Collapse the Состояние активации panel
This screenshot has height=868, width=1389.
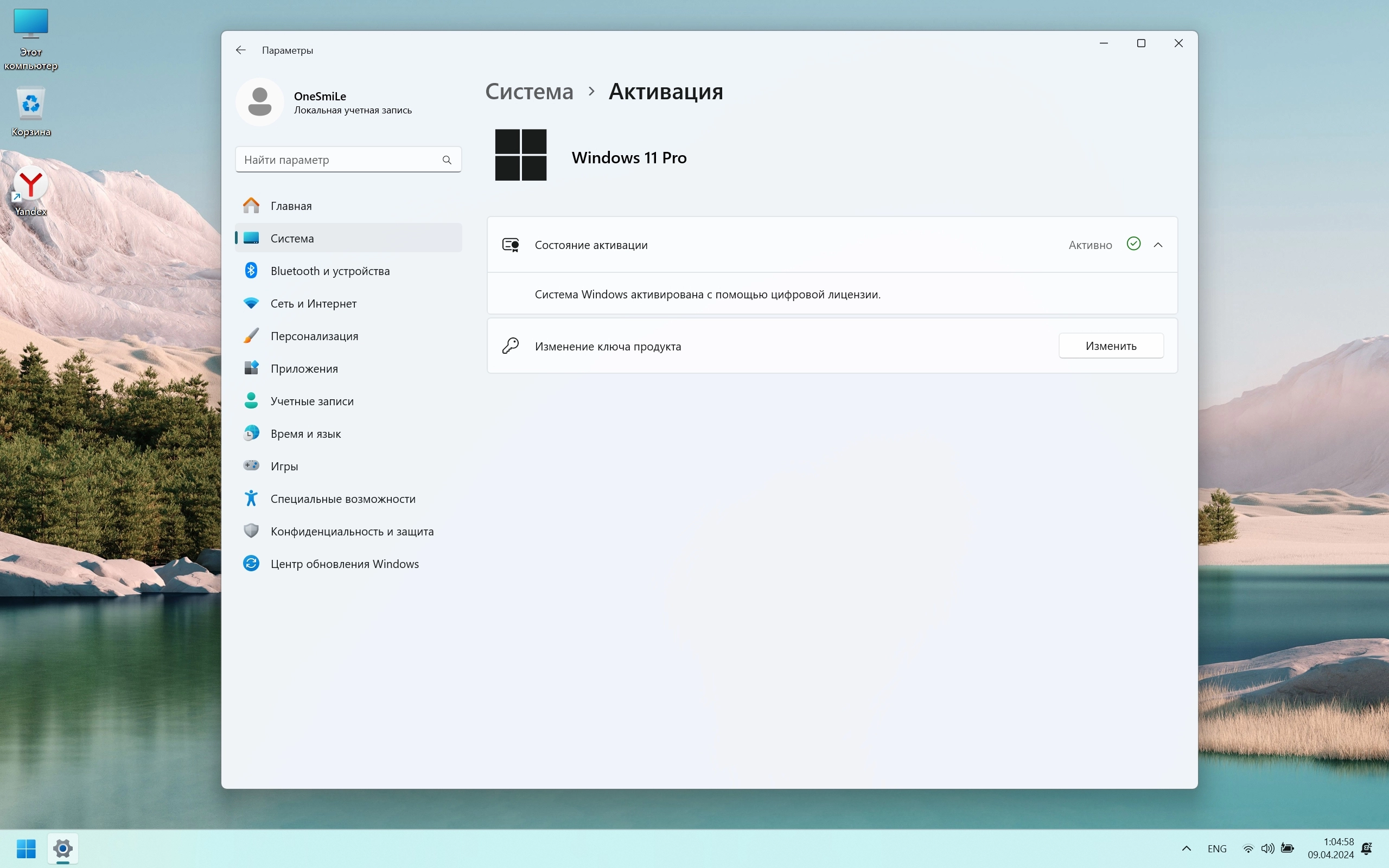pyautogui.click(x=1158, y=245)
